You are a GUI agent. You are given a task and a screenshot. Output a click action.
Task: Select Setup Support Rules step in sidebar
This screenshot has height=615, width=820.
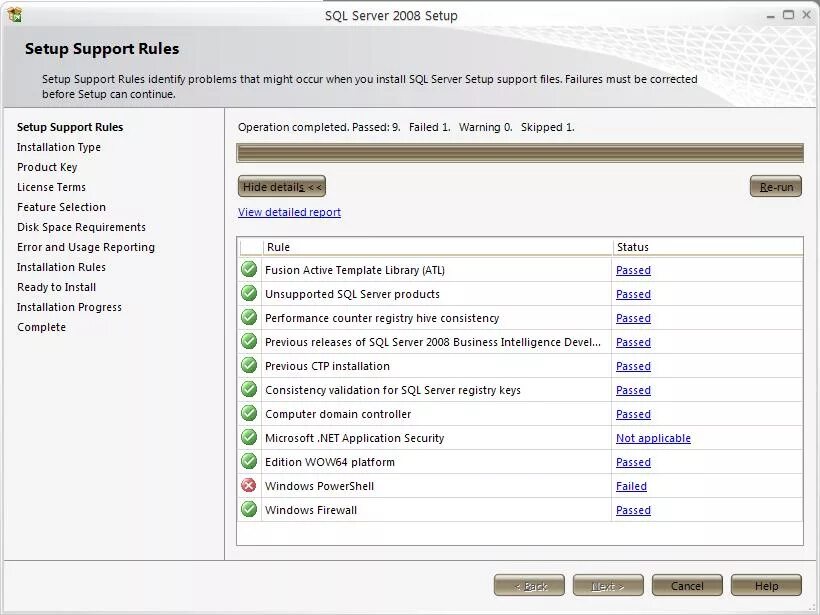point(70,127)
